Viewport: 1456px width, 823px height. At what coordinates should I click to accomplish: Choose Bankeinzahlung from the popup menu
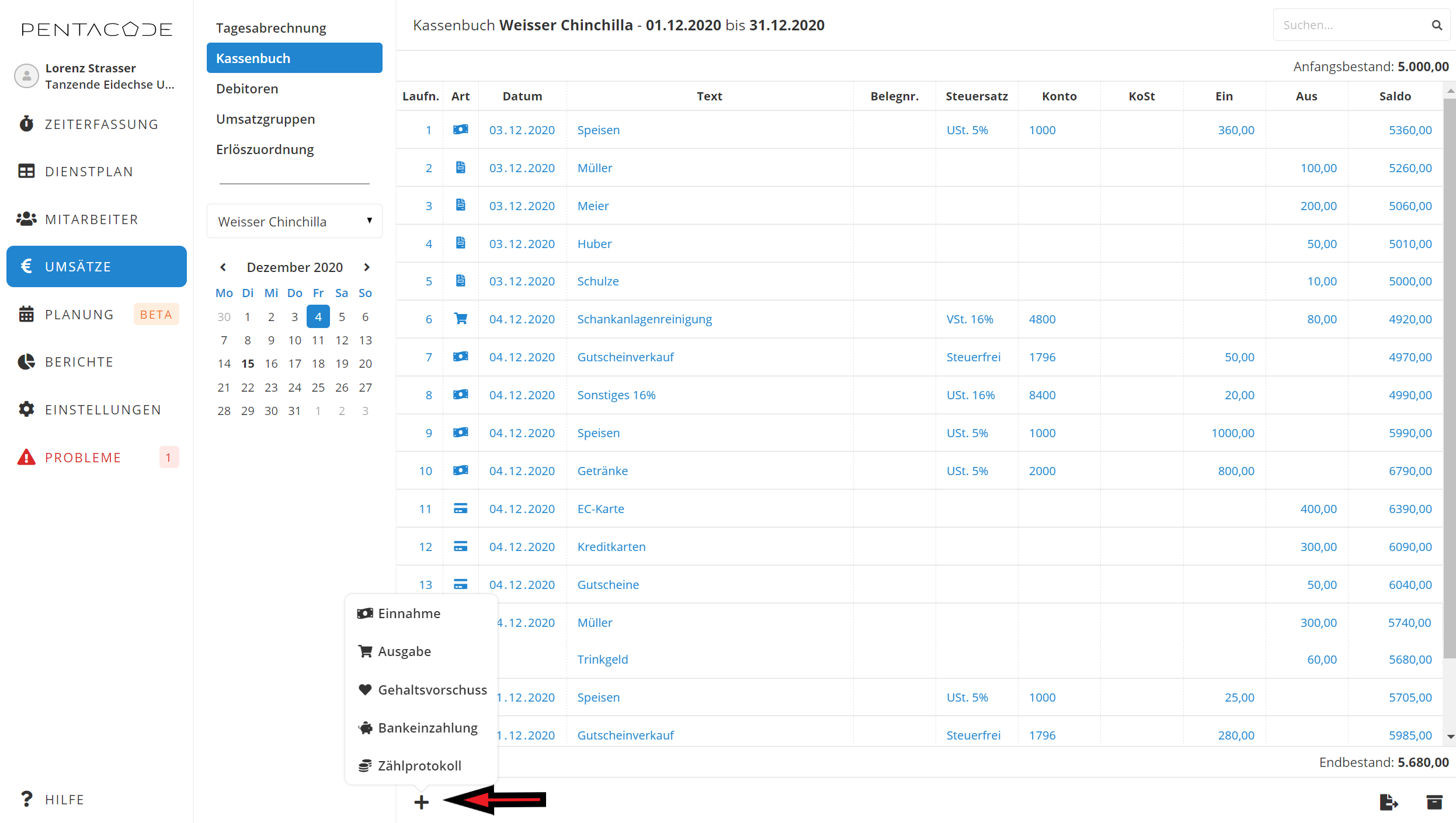[428, 728]
